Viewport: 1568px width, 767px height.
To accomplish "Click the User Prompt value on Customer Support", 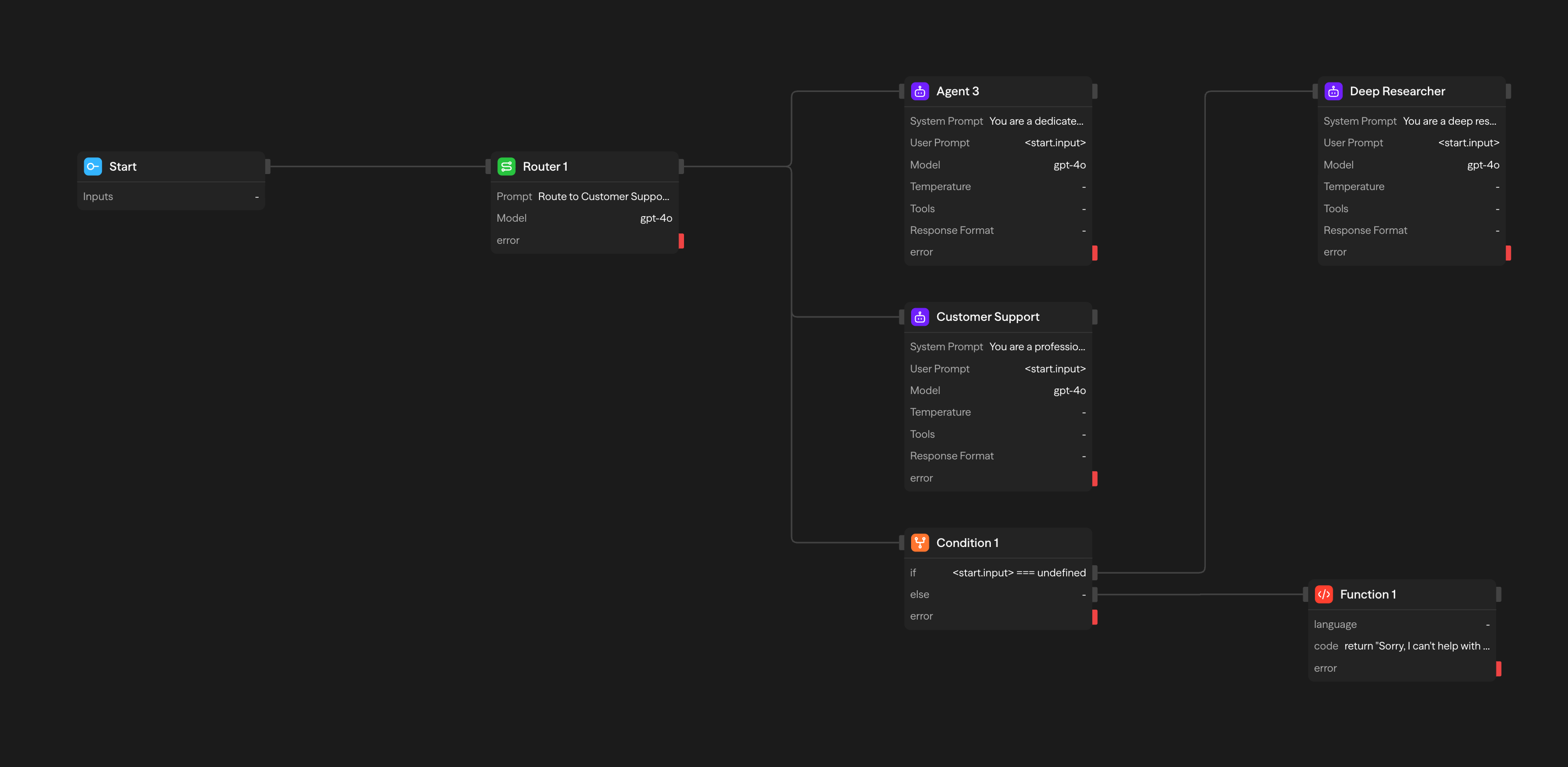I will (x=1054, y=369).
